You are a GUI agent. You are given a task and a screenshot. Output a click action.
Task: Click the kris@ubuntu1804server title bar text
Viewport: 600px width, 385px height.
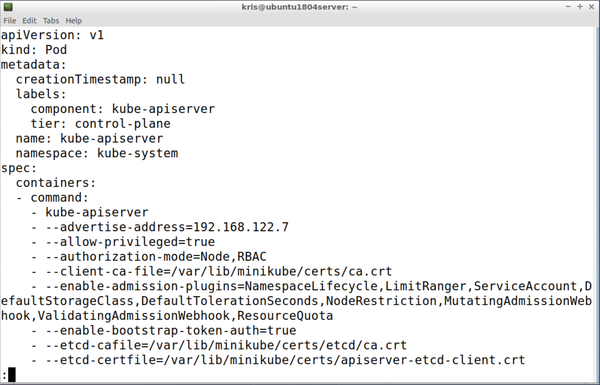tap(300, 7)
